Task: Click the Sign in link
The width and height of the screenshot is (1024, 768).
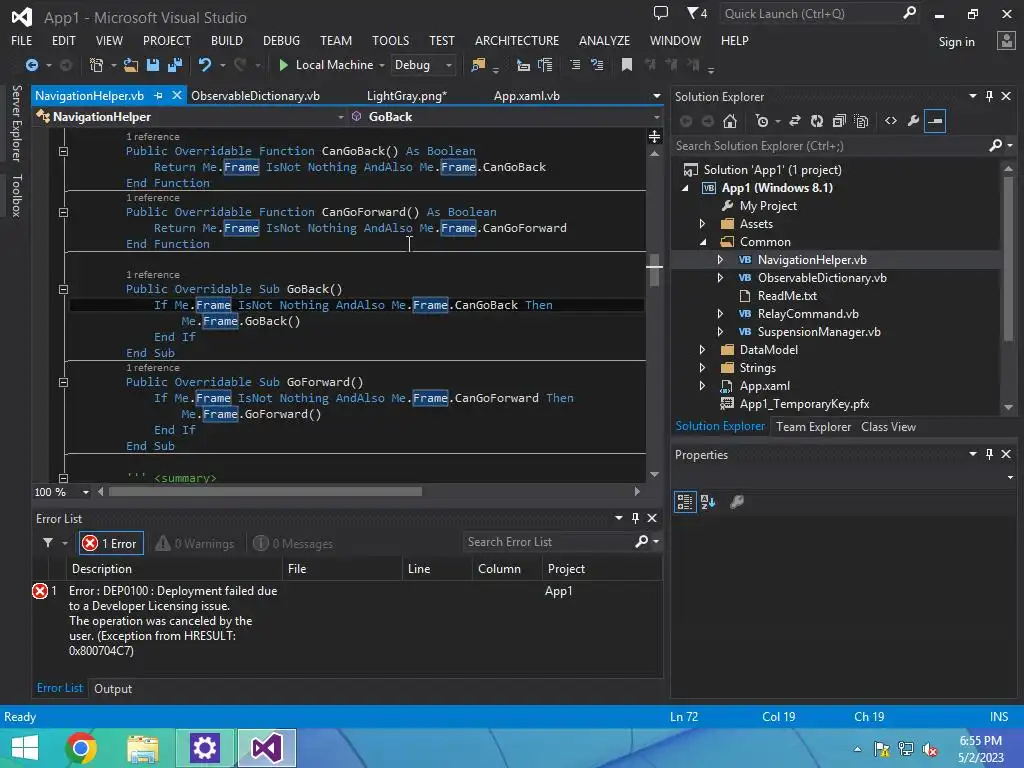Action: coord(956,42)
